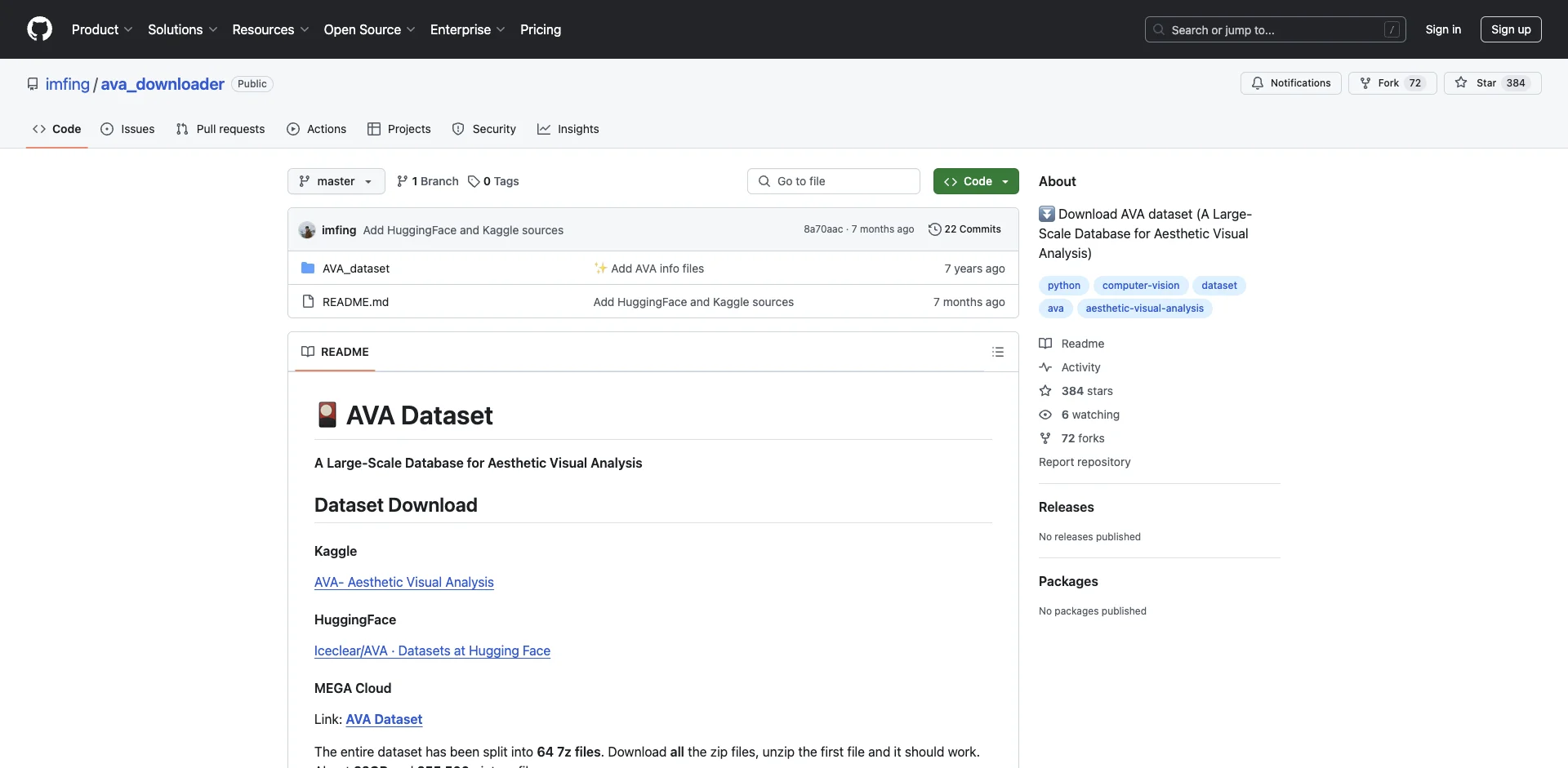Open the Projects tab
The height and width of the screenshot is (768, 1568).
399,129
